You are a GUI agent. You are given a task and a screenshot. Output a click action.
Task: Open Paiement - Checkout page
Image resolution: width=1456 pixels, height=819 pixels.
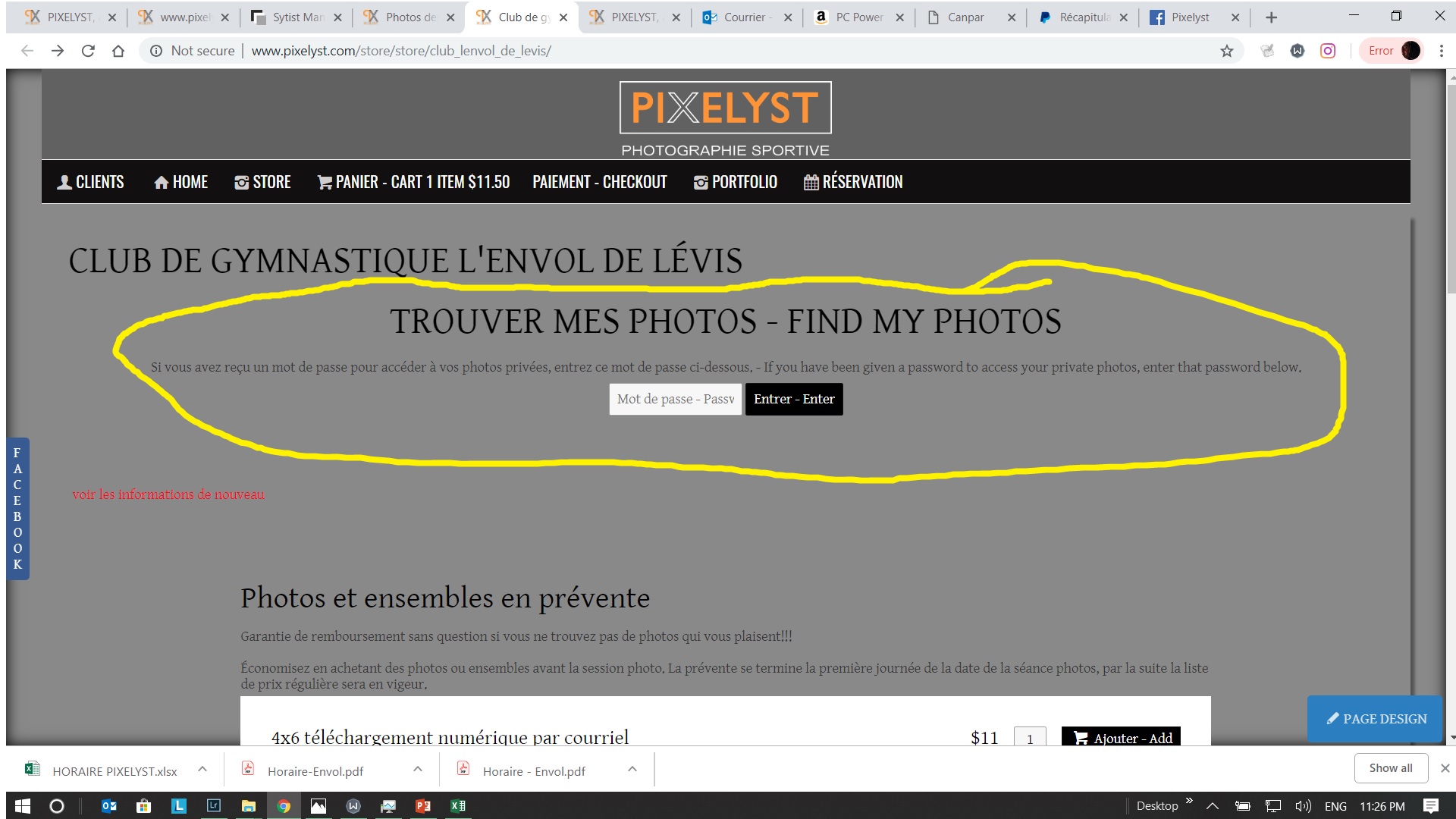(x=600, y=182)
